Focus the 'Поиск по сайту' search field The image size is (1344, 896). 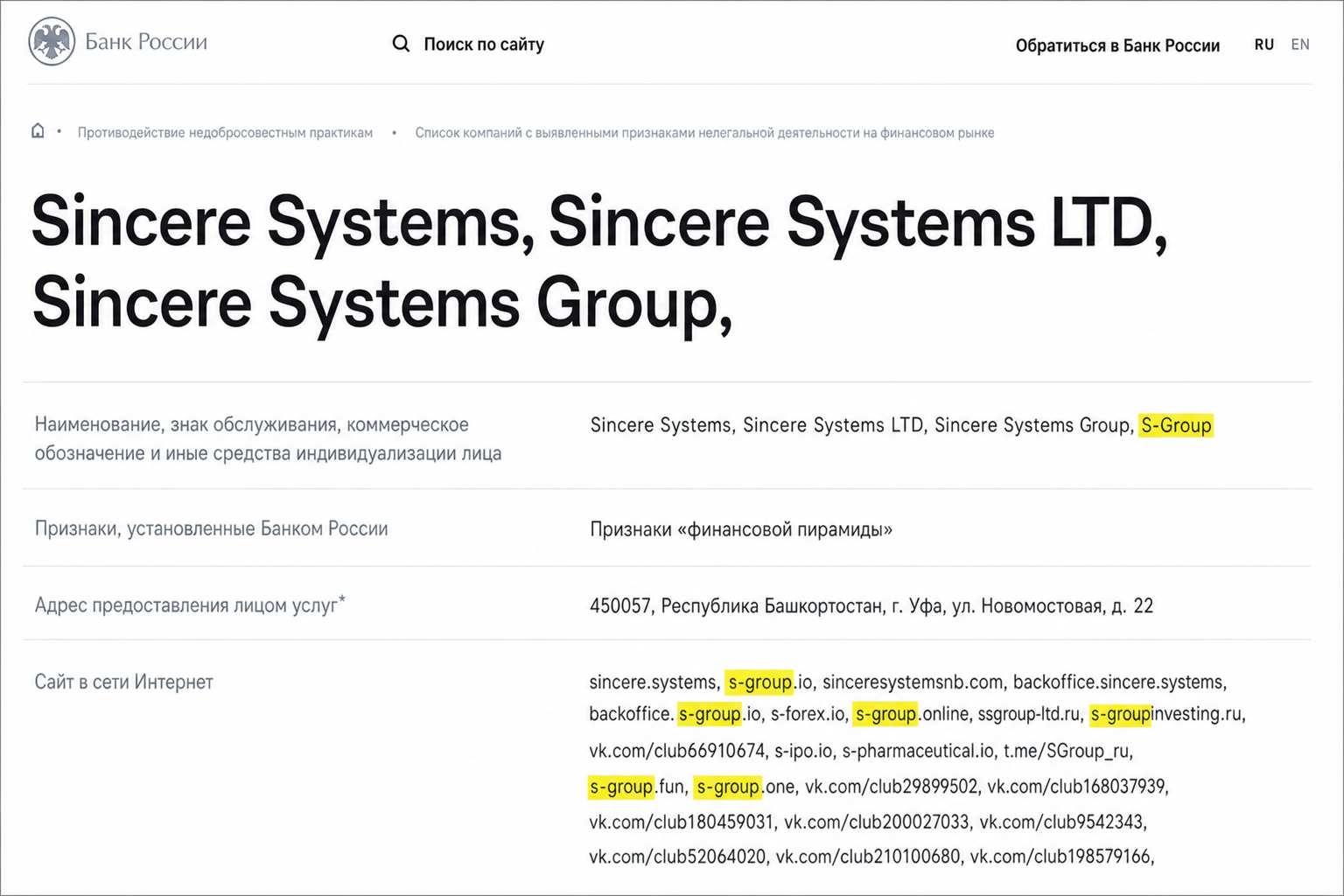(484, 44)
